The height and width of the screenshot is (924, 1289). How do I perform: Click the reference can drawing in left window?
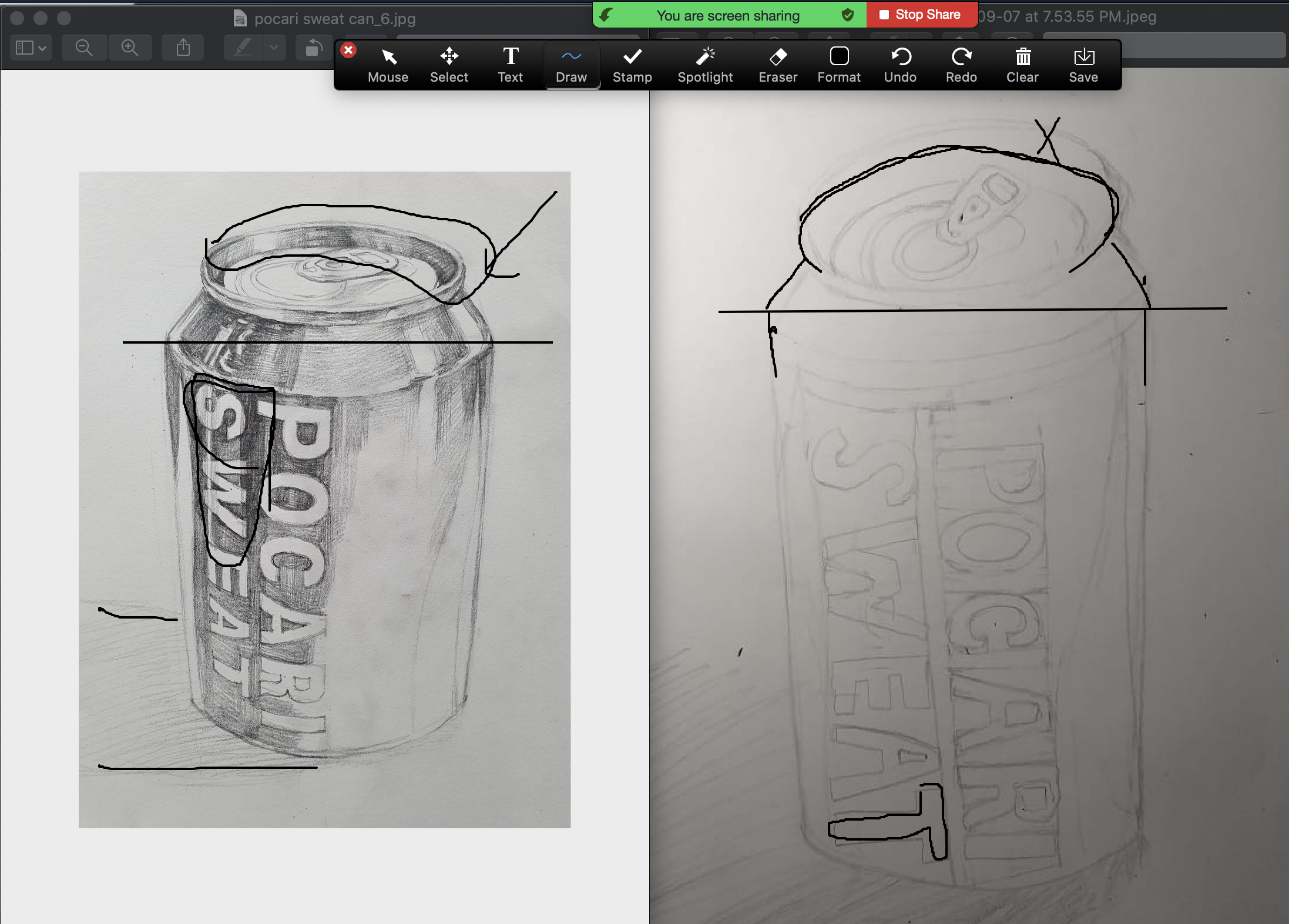click(x=324, y=499)
